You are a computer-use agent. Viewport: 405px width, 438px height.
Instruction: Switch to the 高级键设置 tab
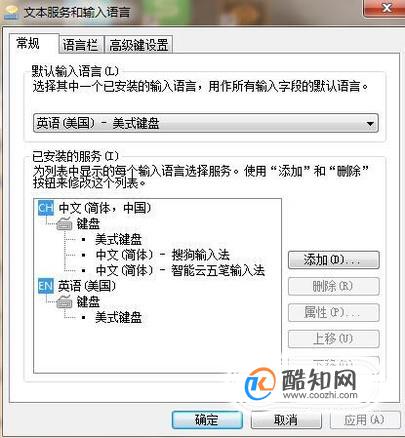coord(139,45)
